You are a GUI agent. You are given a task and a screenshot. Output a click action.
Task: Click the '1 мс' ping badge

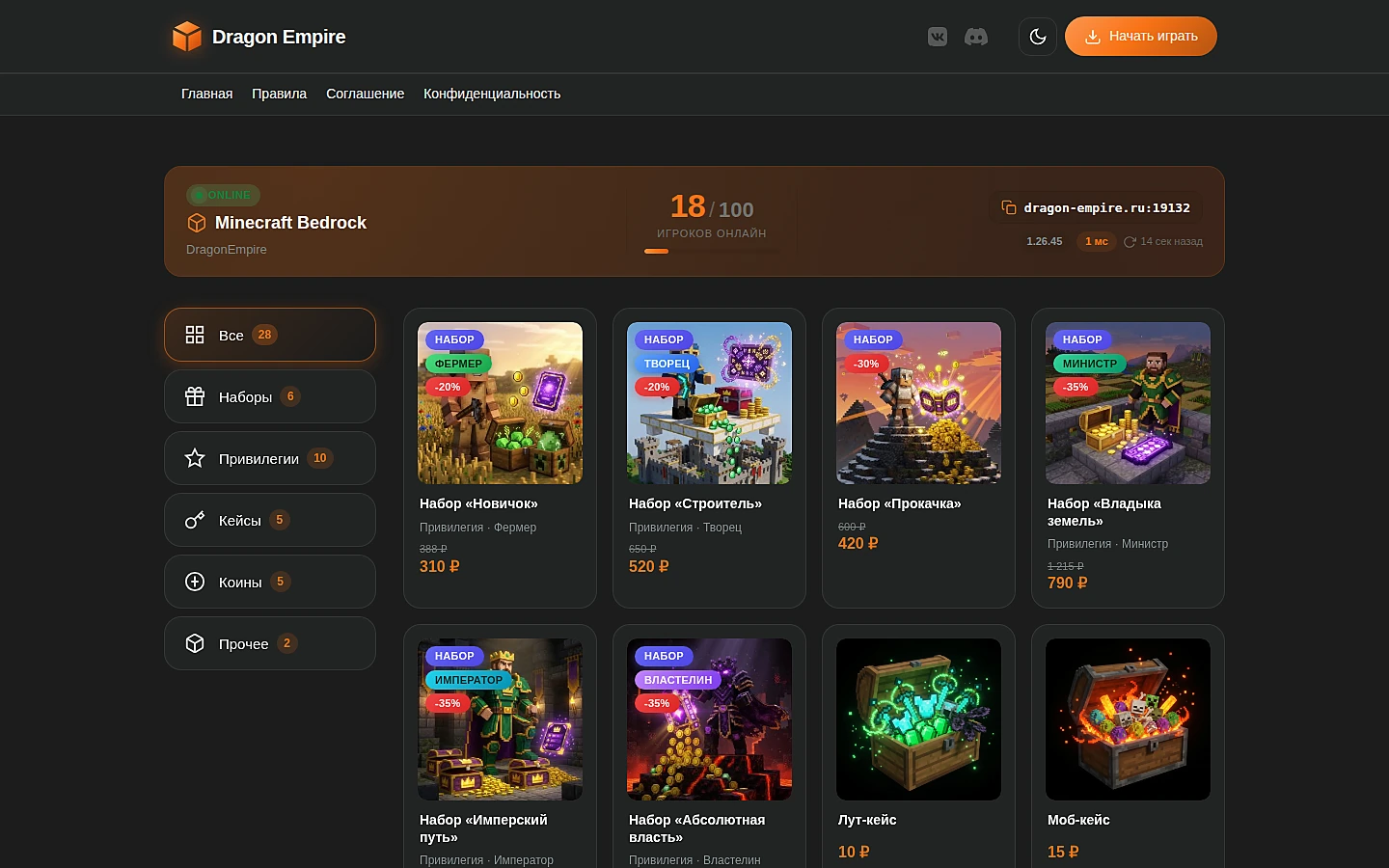point(1097,242)
